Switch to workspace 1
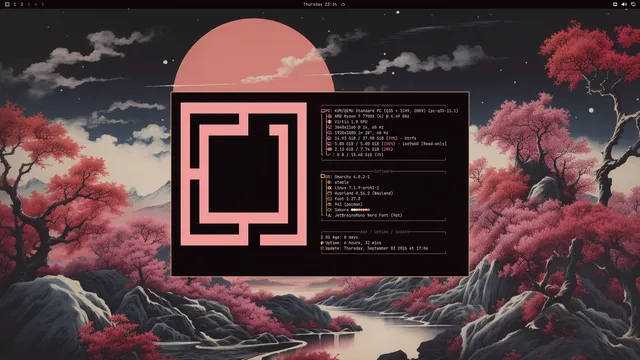This screenshot has width=640, height=360. (x=15, y=4)
